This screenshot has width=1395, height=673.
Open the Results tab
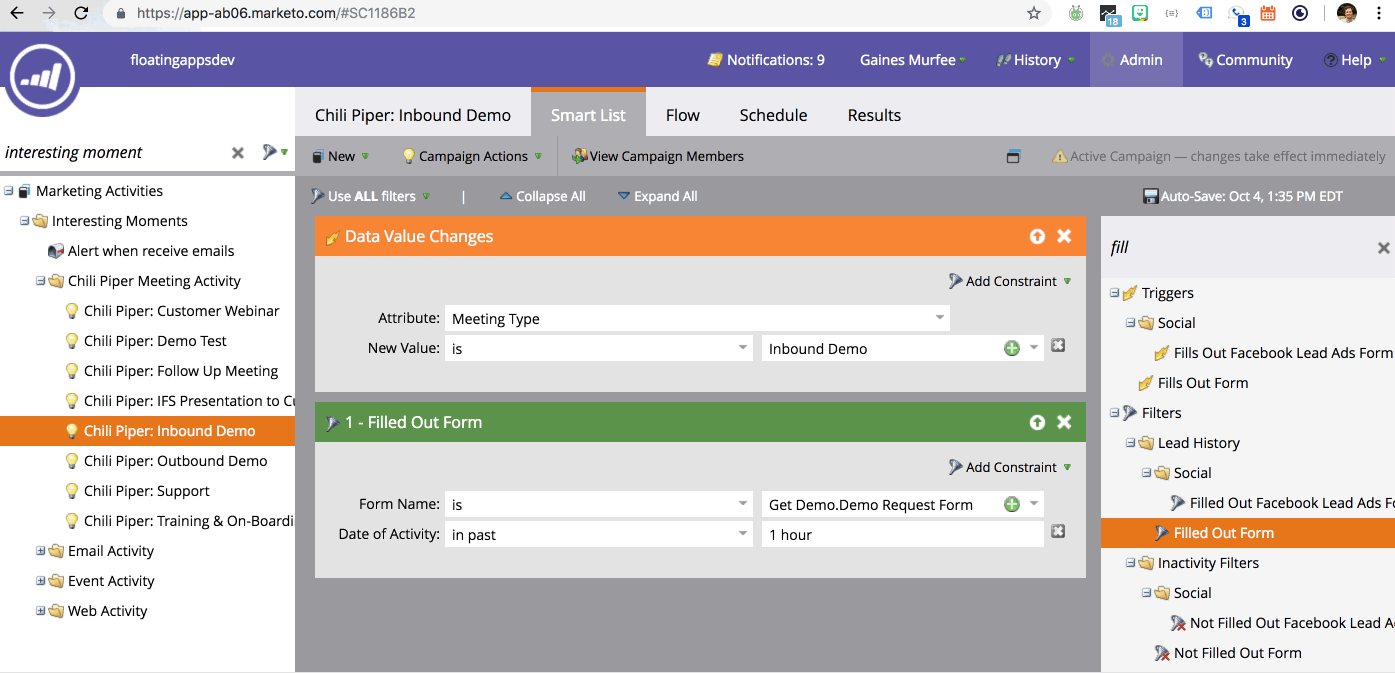[x=874, y=115]
